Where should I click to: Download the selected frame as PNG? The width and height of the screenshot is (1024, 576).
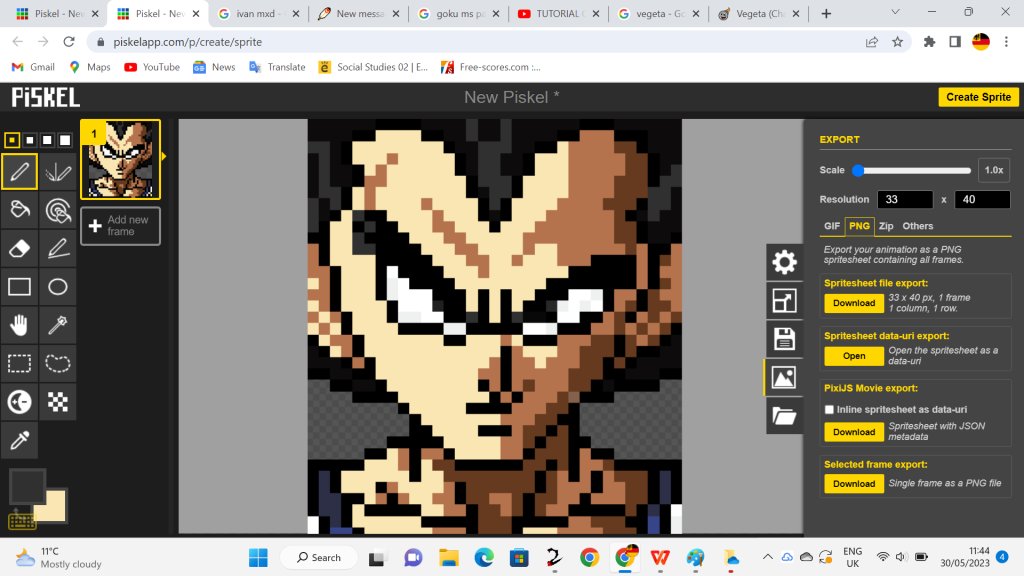(854, 483)
